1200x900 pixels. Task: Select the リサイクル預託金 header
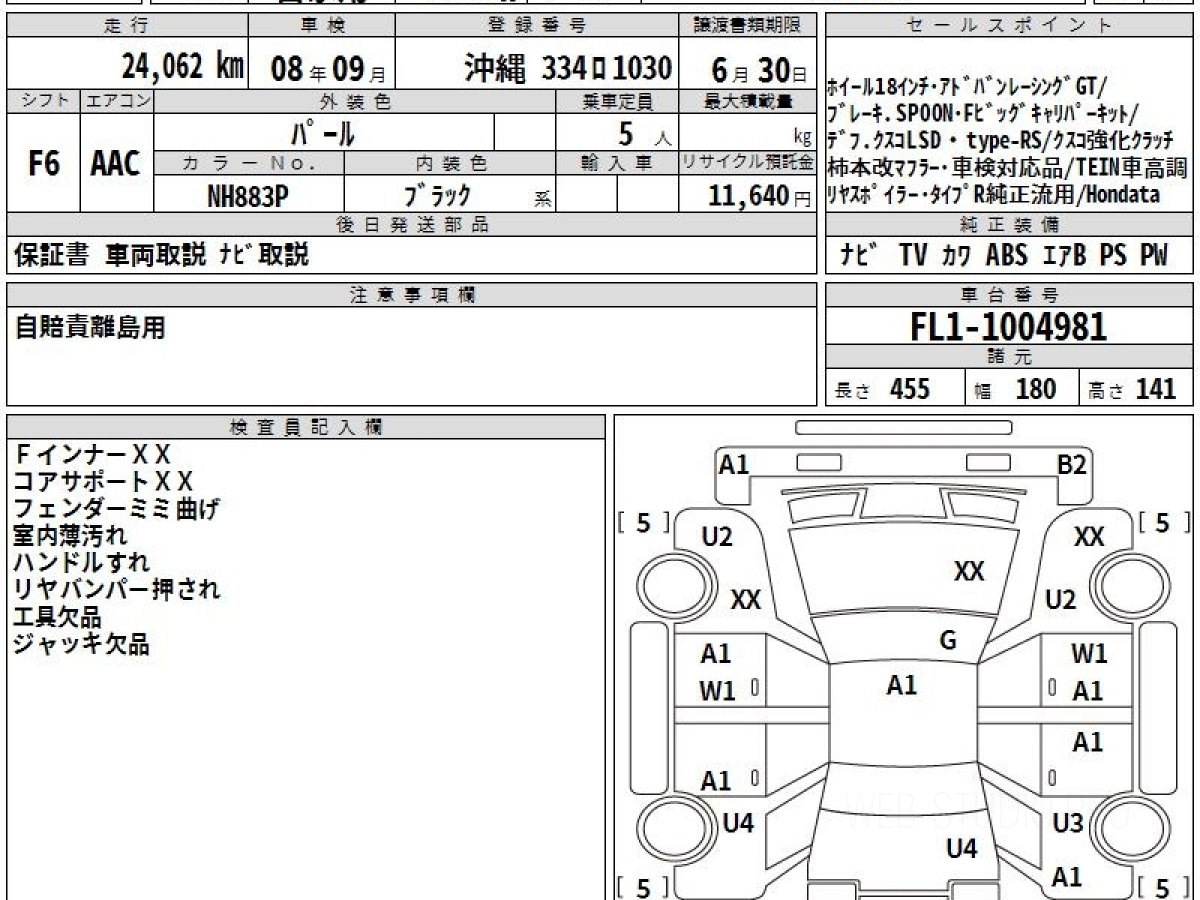[749, 163]
